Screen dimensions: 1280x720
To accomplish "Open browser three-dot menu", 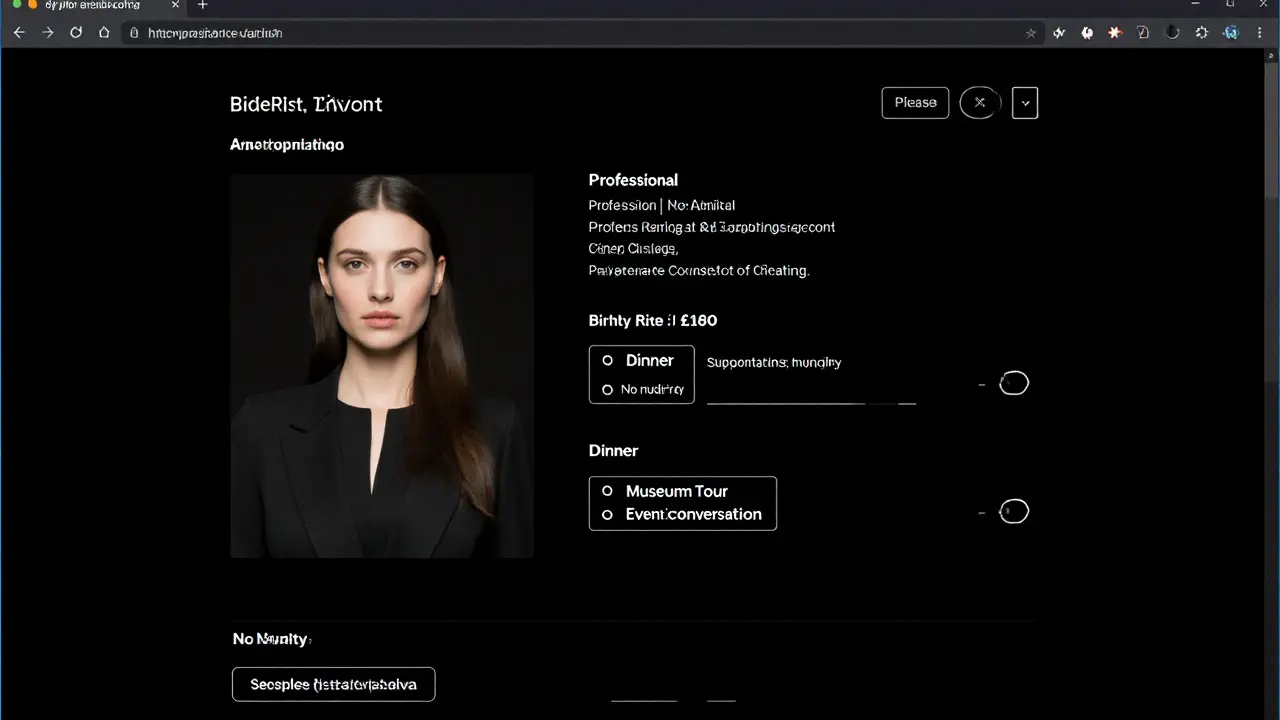I will tap(1259, 33).
